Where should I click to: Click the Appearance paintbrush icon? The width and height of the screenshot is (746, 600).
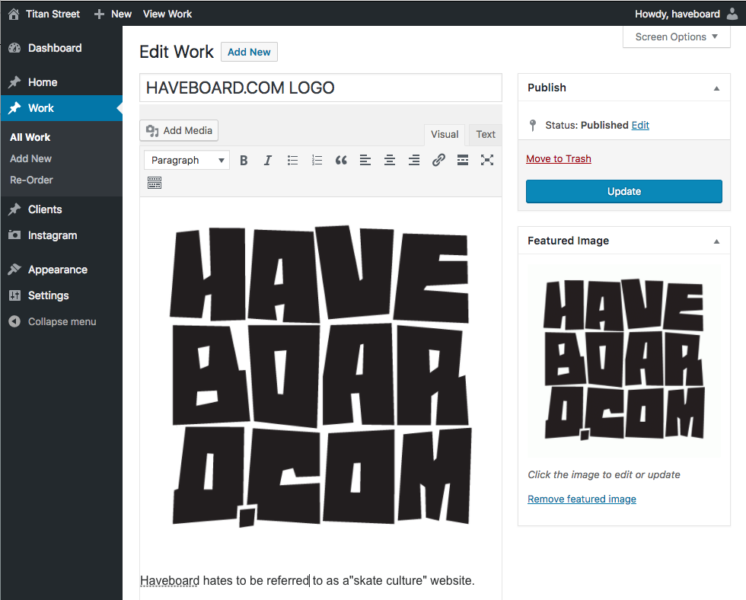15,269
